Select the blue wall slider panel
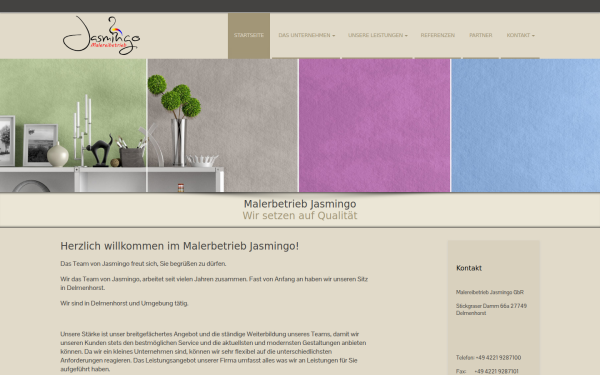The height and width of the screenshot is (375, 600). (x=526, y=125)
